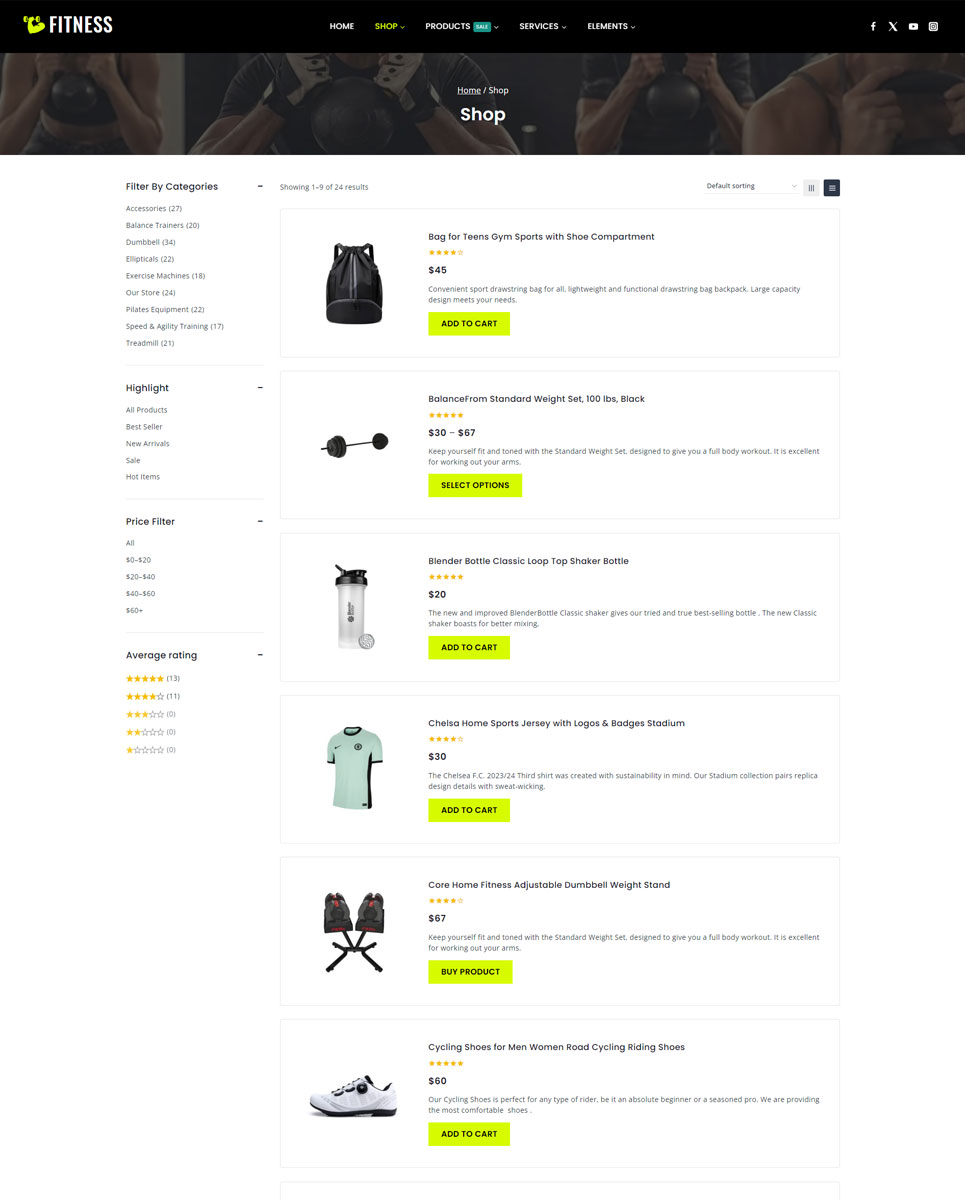
Task: Open the Facebook social icon
Action: click(873, 26)
